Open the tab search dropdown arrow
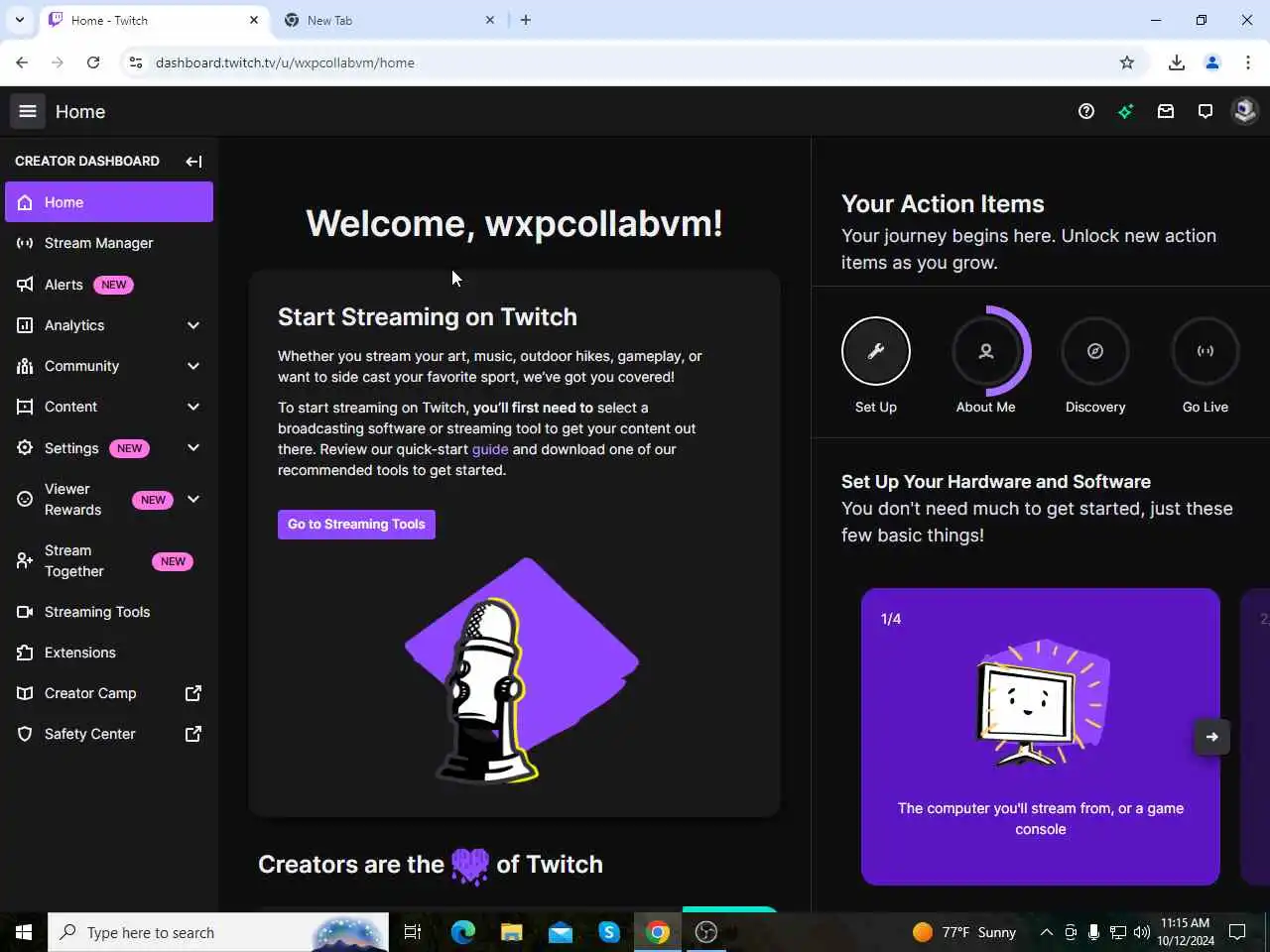This screenshot has height=952, width=1270. click(x=20, y=20)
